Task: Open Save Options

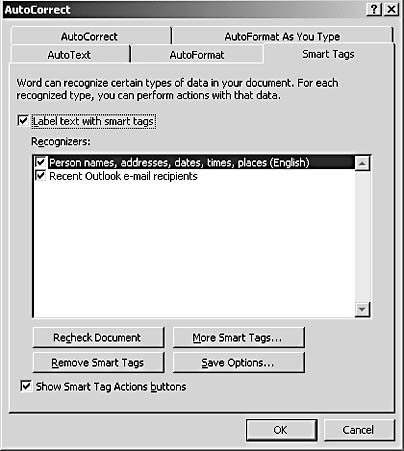Action: (x=239, y=362)
